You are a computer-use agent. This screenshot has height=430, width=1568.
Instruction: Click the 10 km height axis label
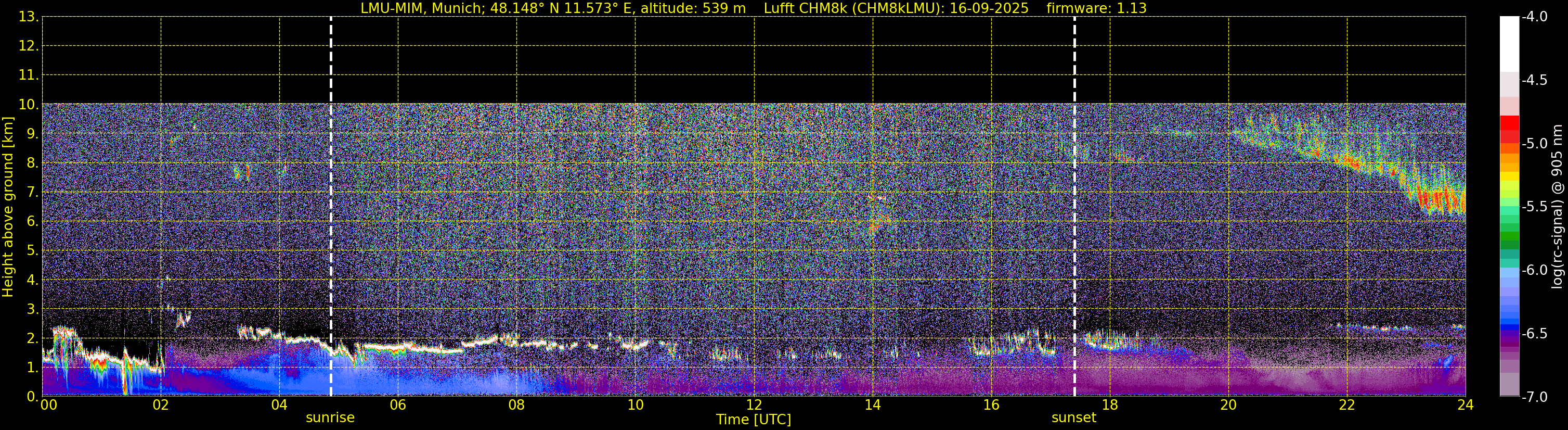pos(28,105)
